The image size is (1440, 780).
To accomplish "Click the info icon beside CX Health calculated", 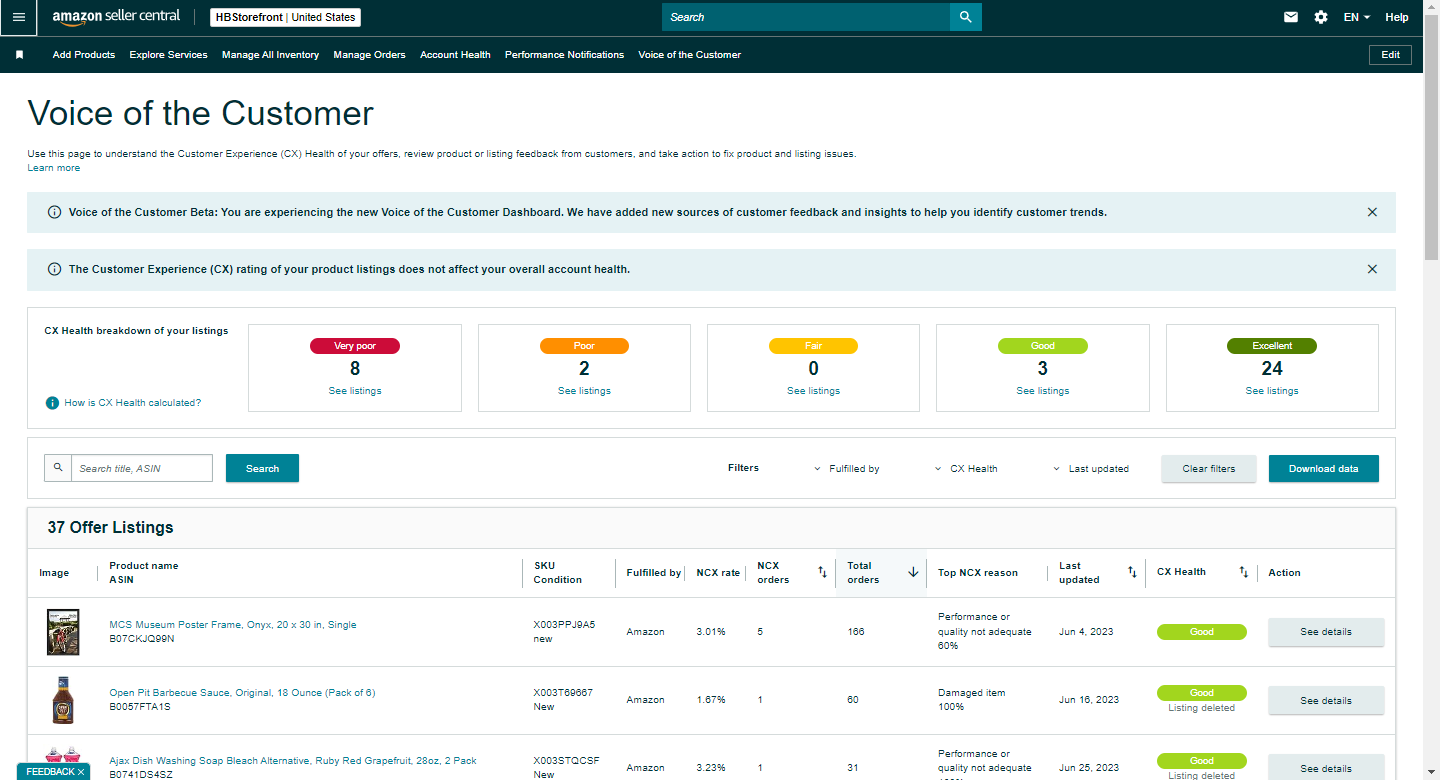I will click(x=52, y=403).
